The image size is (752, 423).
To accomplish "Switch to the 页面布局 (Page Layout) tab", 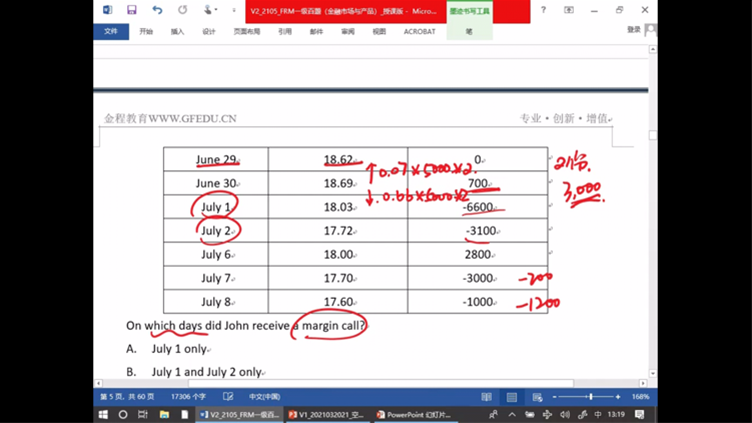I will coord(247,31).
